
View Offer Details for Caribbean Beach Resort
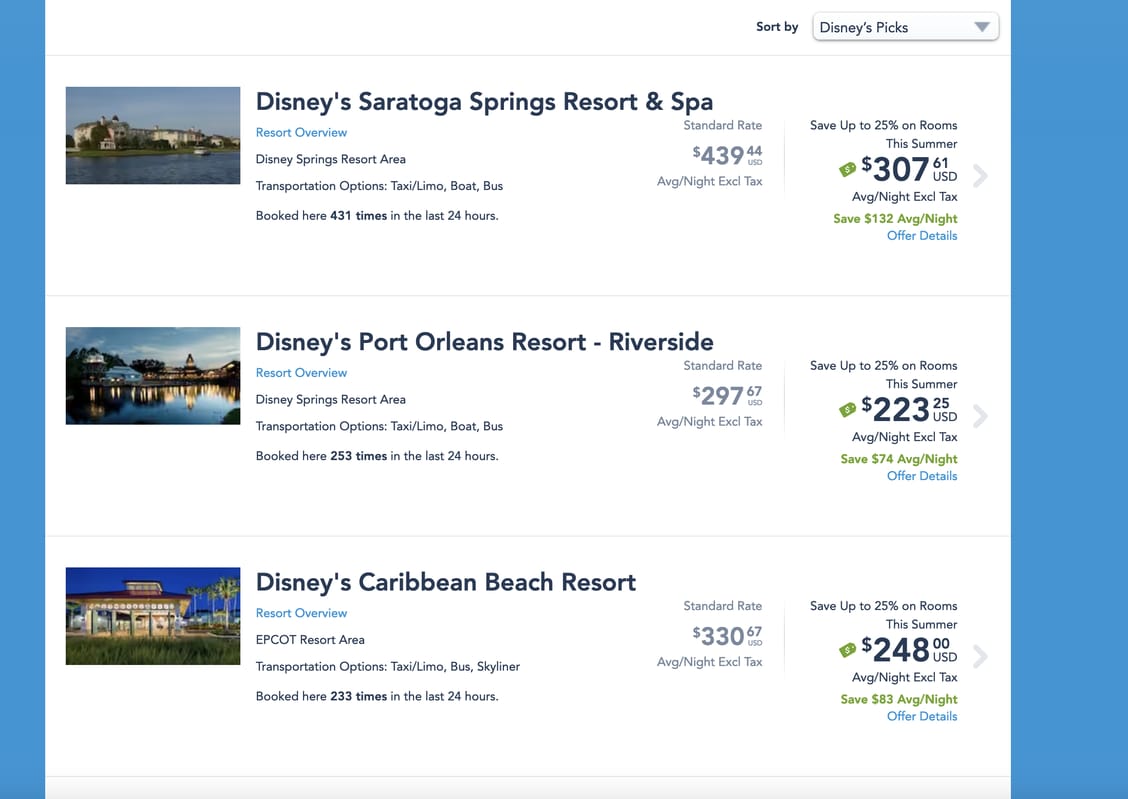(x=922, y=716)
